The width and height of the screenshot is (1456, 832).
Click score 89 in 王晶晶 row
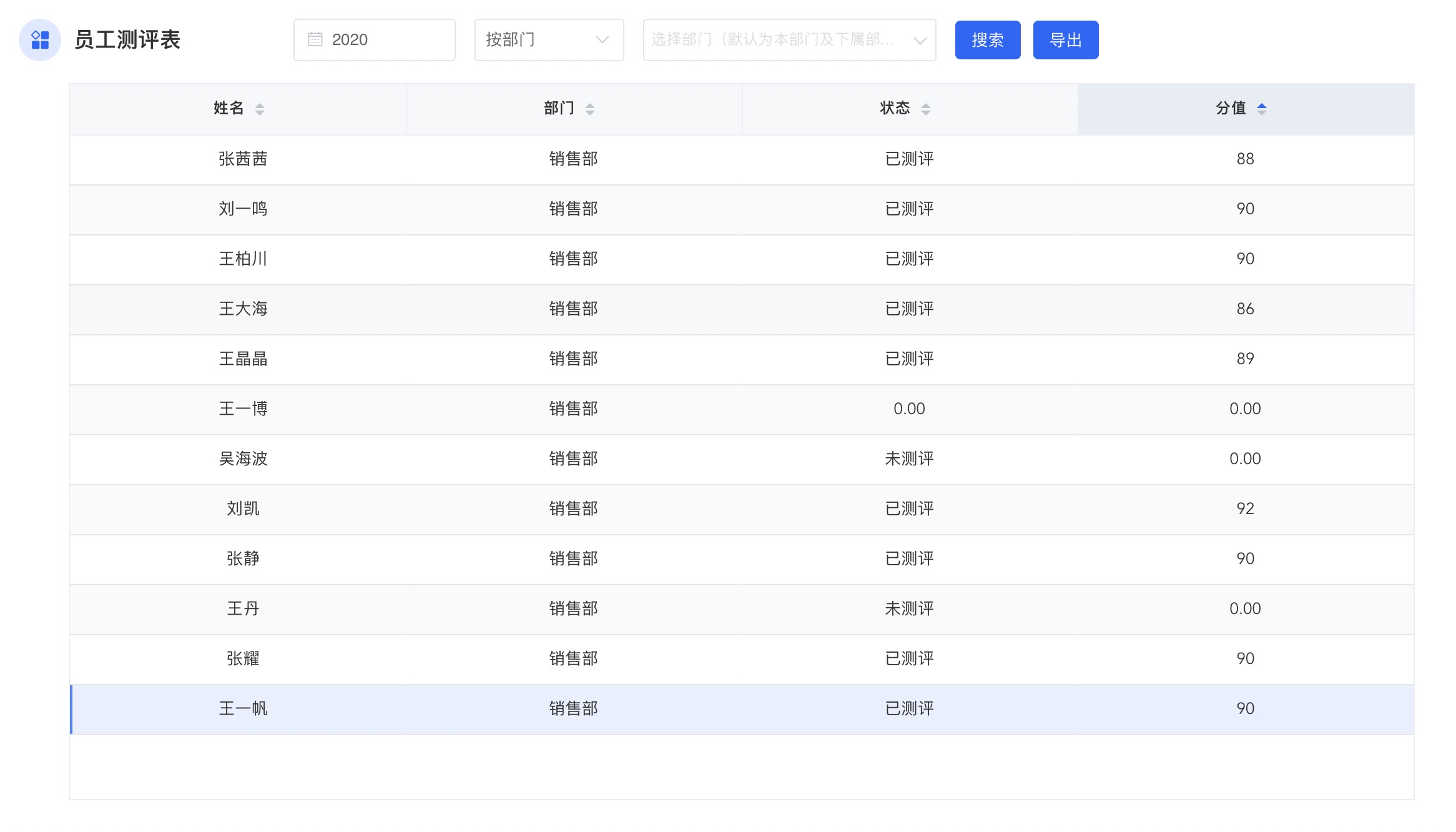point(1246,359)
